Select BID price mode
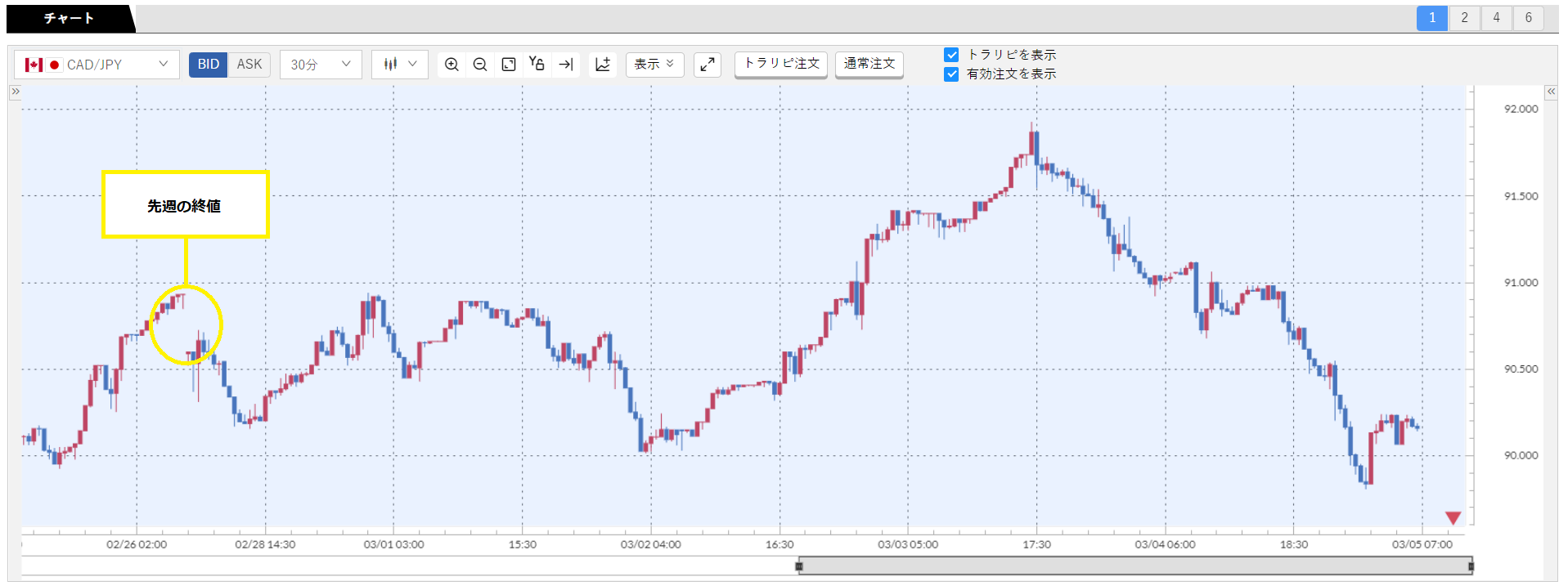 click(209, 65)
